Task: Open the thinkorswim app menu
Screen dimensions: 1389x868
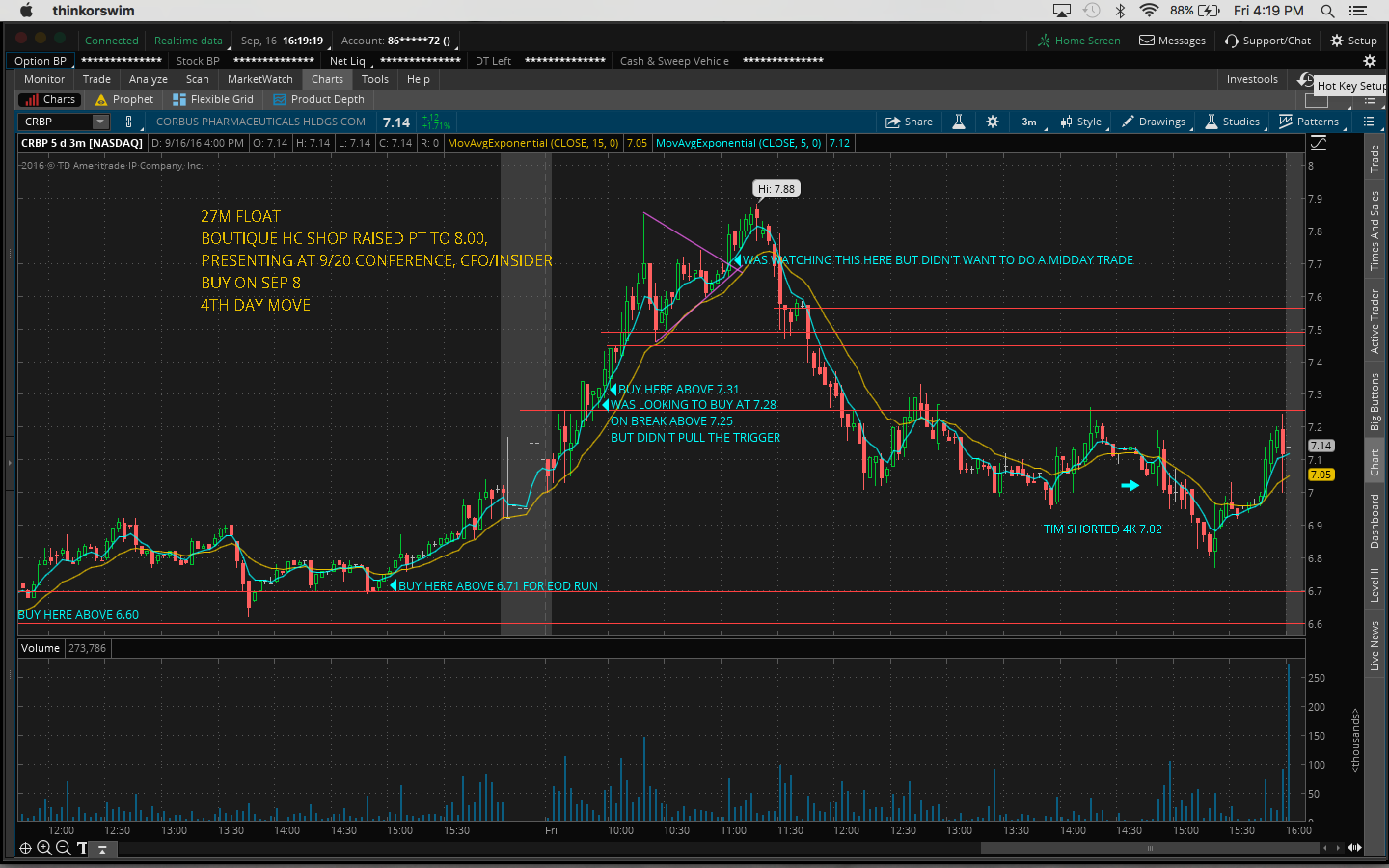Action: [94, 11]
